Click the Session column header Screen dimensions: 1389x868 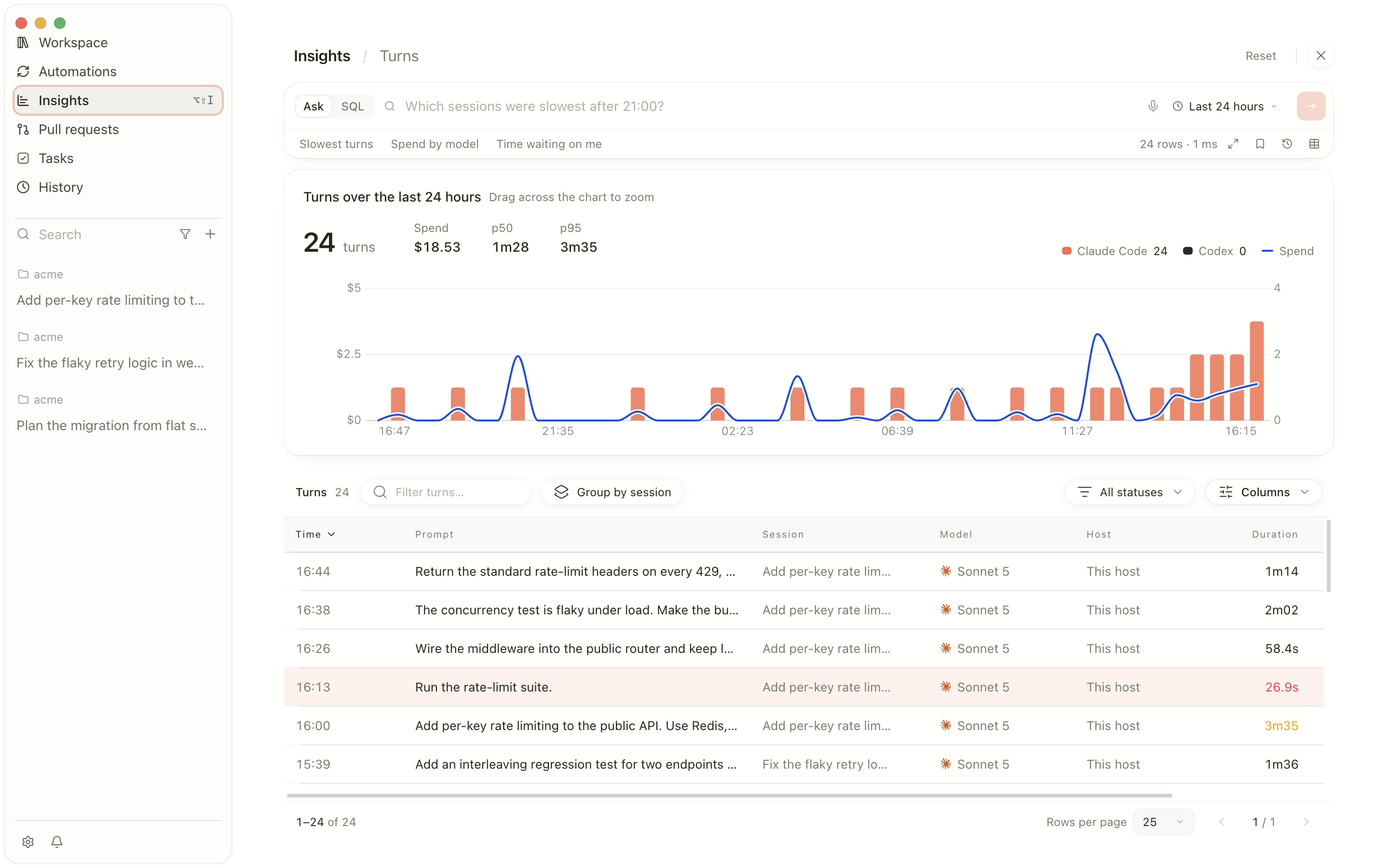(783, 534)
